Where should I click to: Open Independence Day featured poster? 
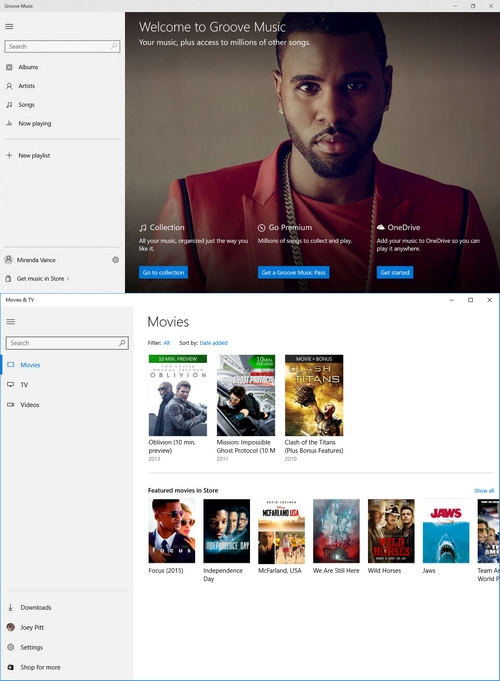(227, 531)
